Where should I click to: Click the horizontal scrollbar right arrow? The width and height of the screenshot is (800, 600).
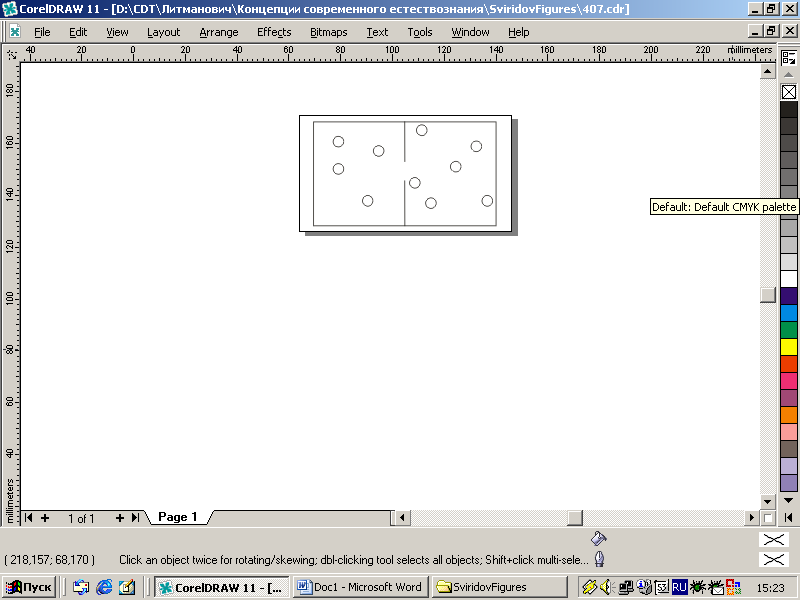752,518
